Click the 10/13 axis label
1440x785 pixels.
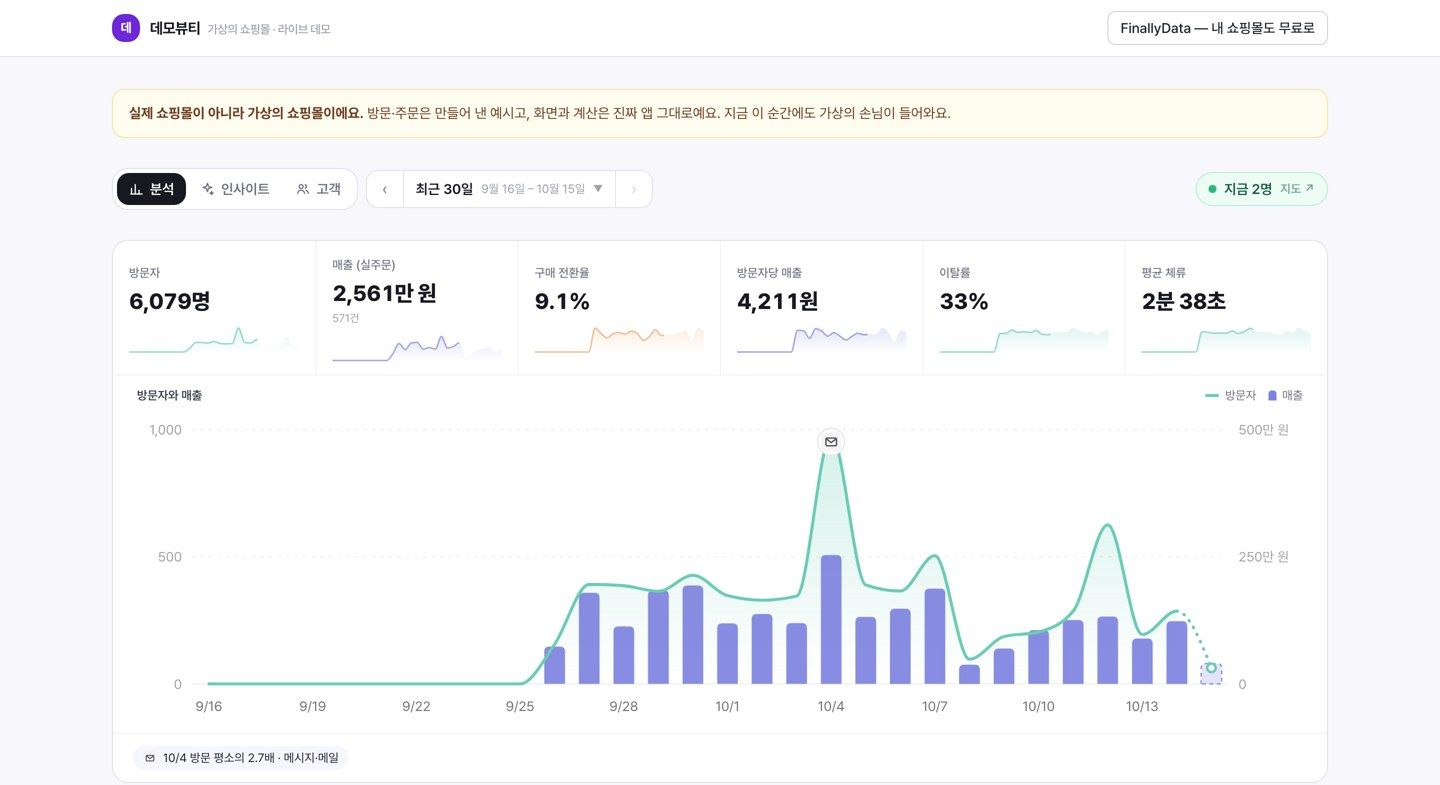coord(1142,707)
